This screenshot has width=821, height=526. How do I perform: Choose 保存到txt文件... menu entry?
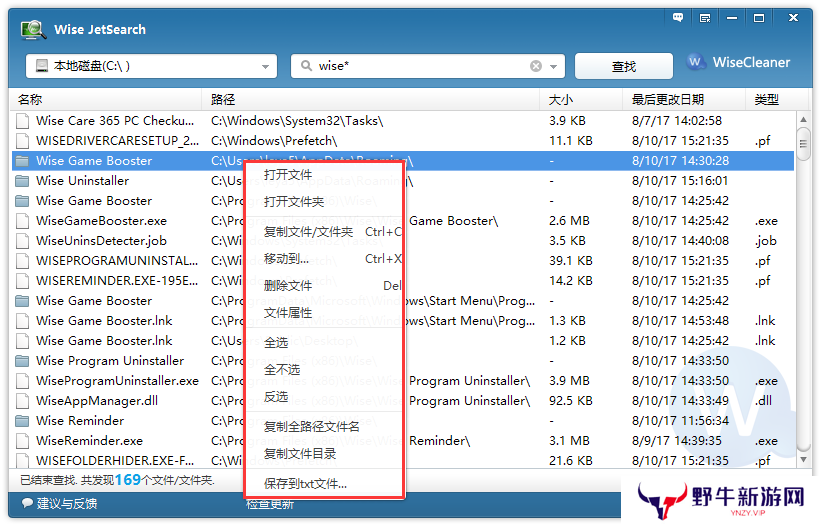pos(305,484)
